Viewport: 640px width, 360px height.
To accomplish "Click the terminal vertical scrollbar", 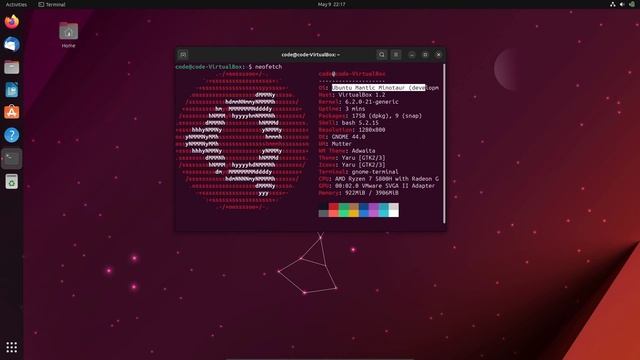I will [444, 144].
